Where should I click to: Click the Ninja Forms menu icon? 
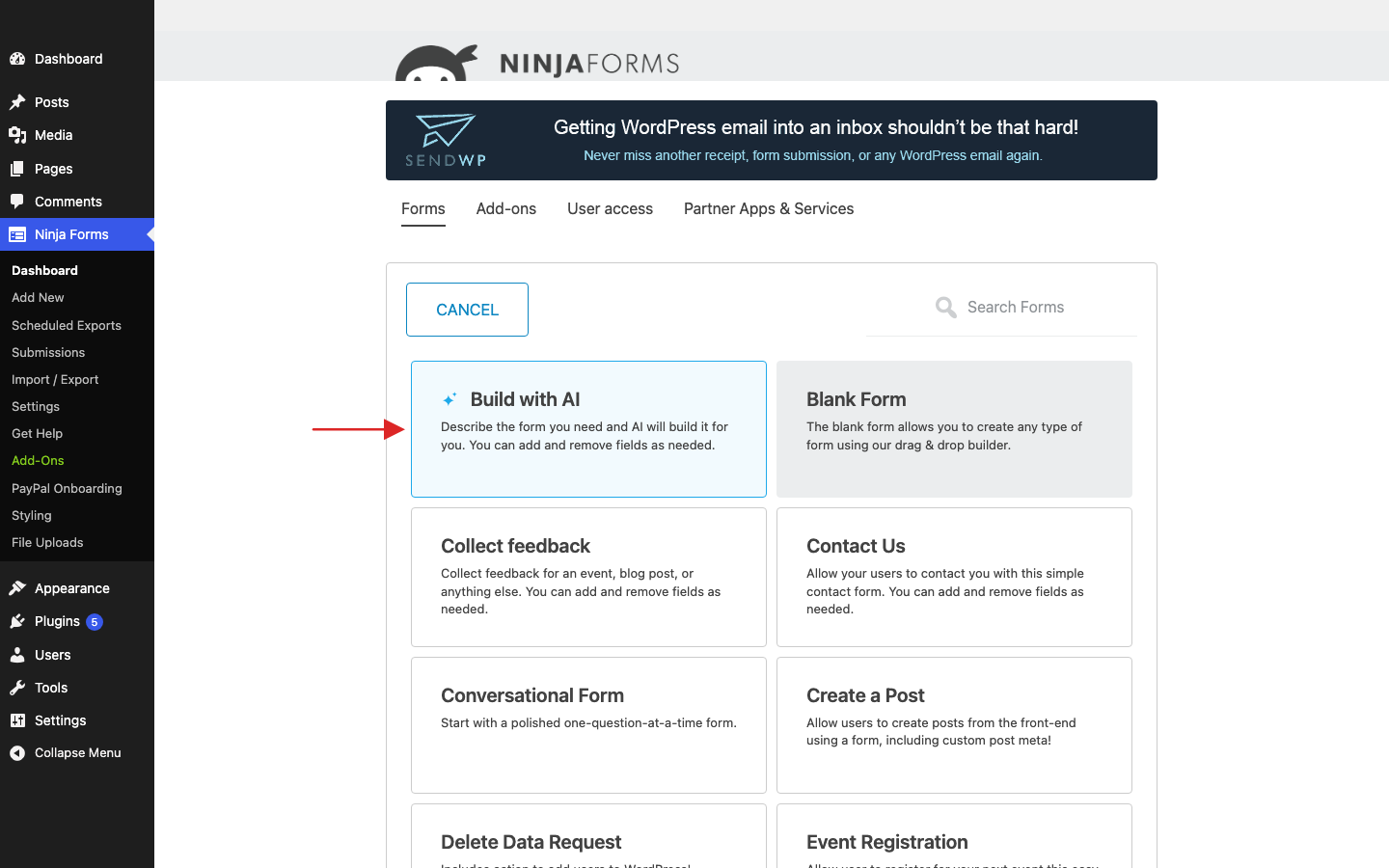pyautogui.click(x=17, y=234)
